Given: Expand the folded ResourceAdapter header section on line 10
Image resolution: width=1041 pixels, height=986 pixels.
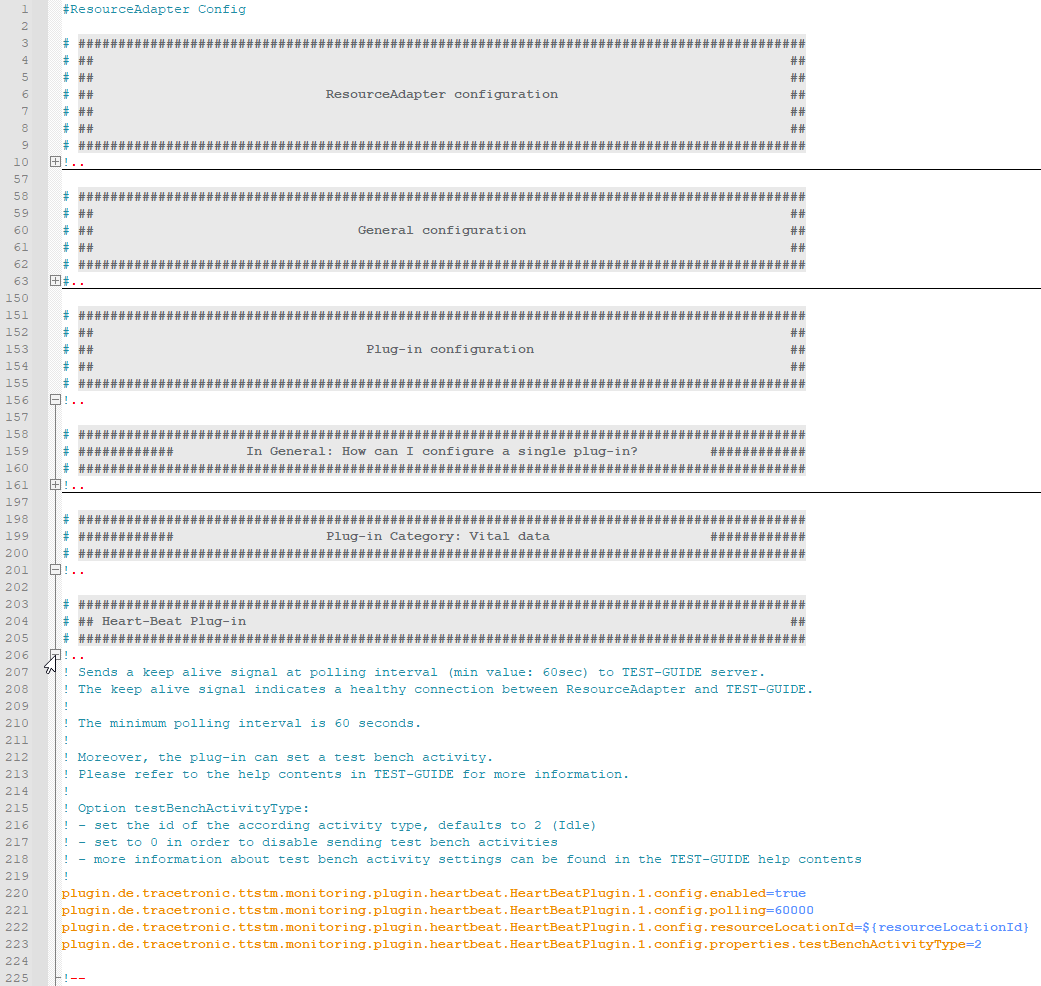Looking at the screenshot, I should (54, 161).
